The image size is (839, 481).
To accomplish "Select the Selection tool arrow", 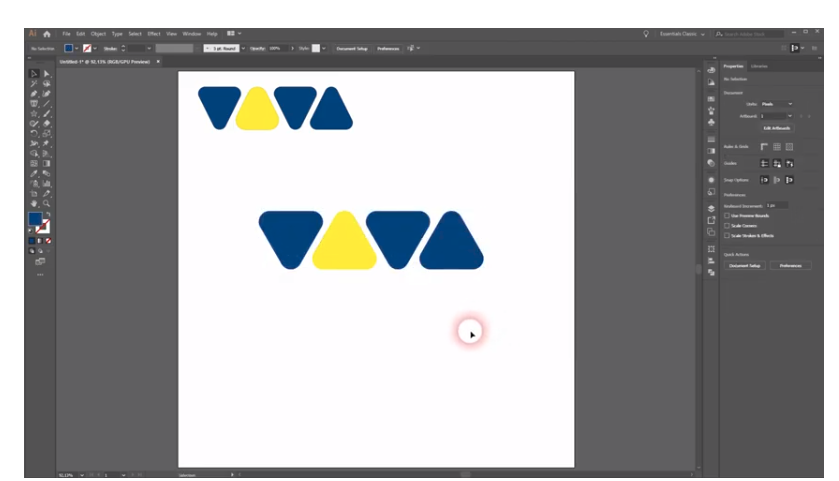I will pyautogui.click(x=34, y=74).
